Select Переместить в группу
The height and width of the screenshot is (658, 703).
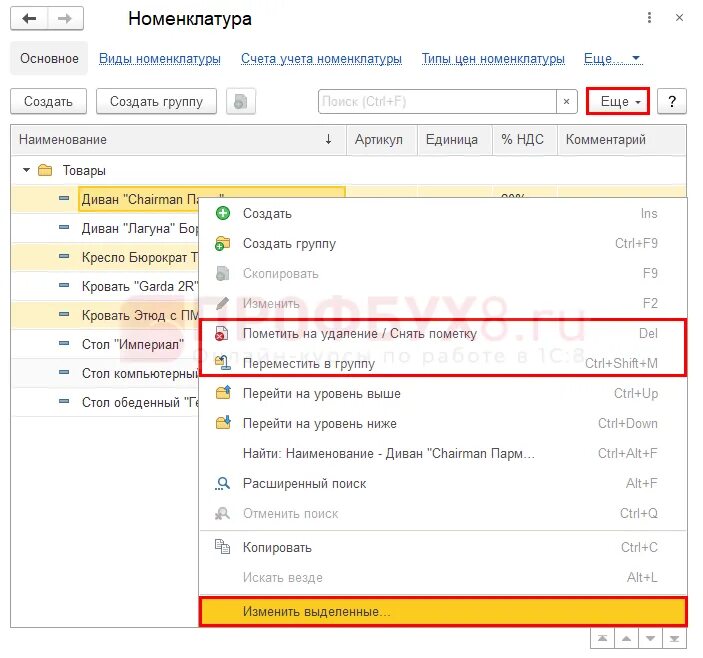tap(443, 363)
